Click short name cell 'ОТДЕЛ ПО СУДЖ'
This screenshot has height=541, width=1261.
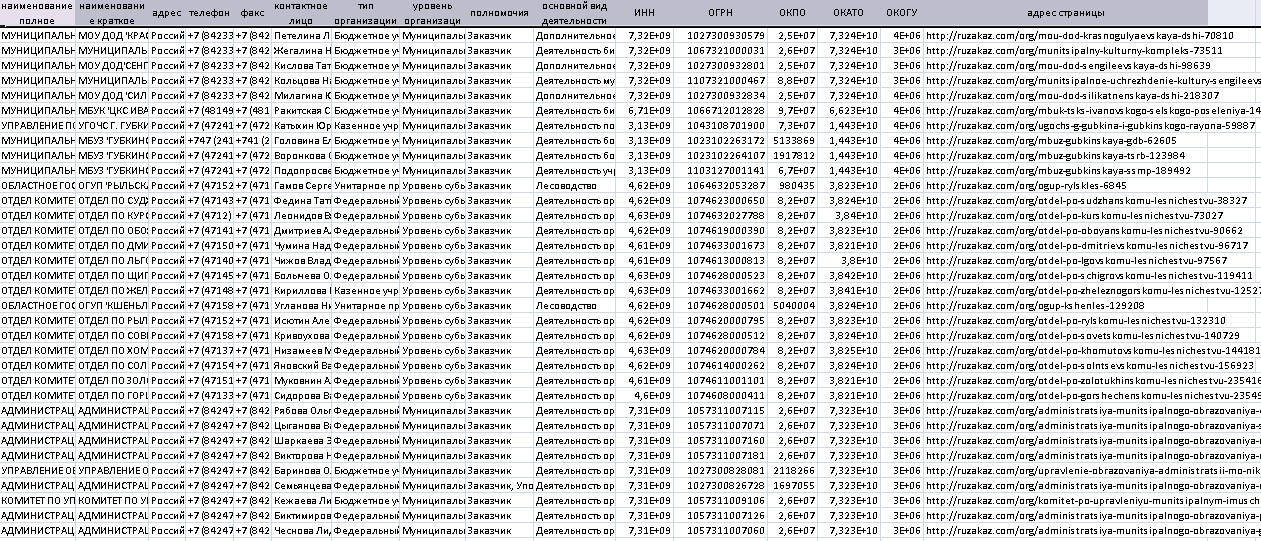click(113, 200)
